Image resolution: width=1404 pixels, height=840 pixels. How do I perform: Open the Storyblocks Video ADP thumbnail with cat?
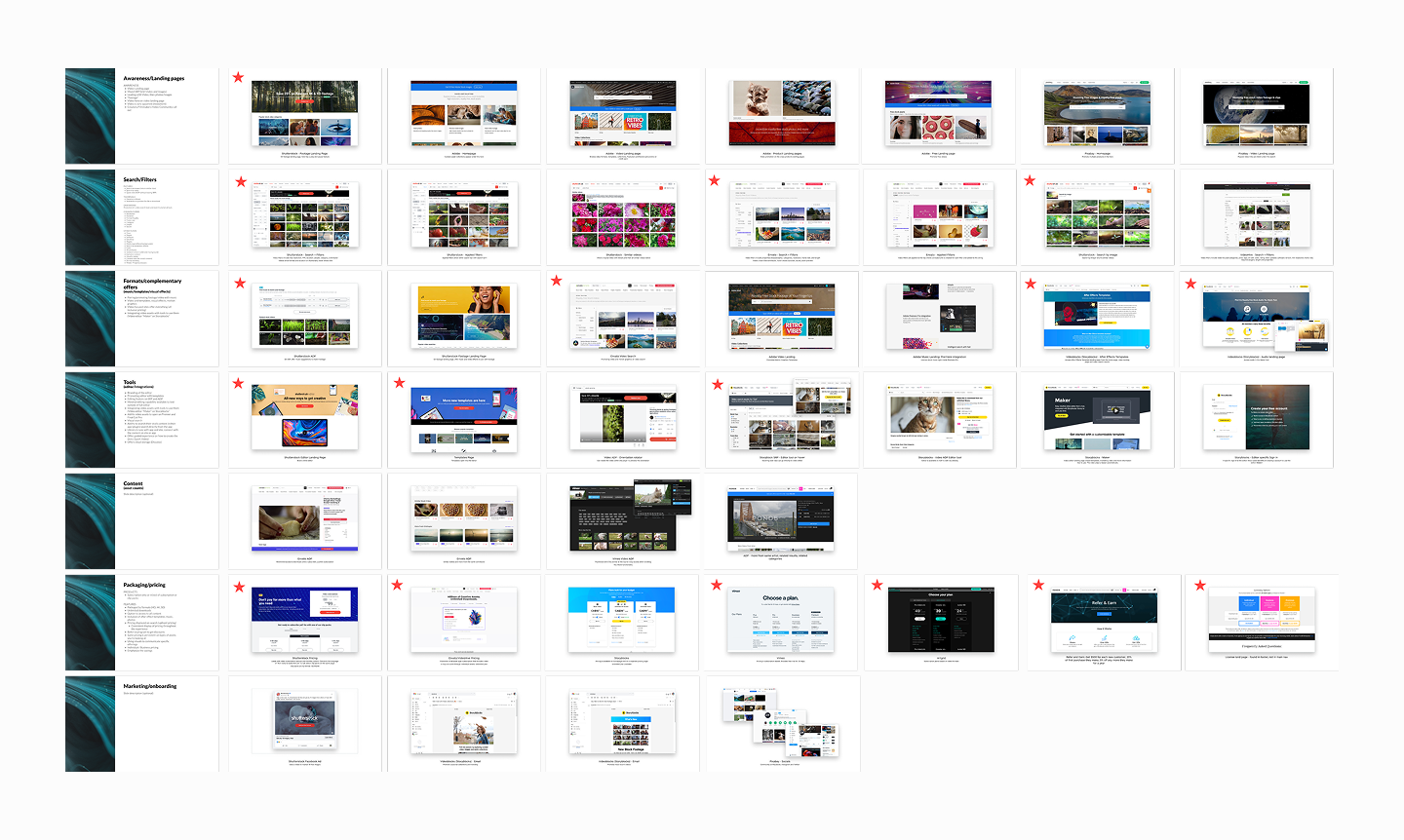click(x=939, y=418)
